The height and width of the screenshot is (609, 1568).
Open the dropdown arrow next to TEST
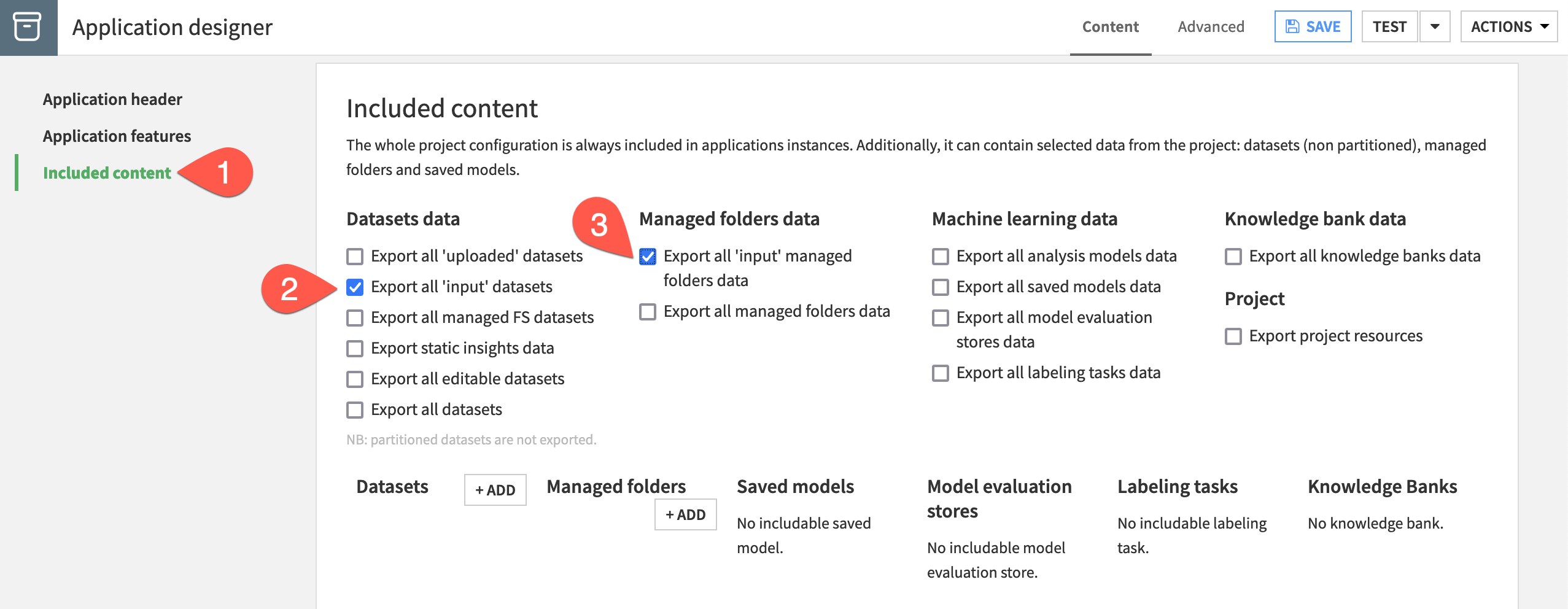click(1435, 26)
